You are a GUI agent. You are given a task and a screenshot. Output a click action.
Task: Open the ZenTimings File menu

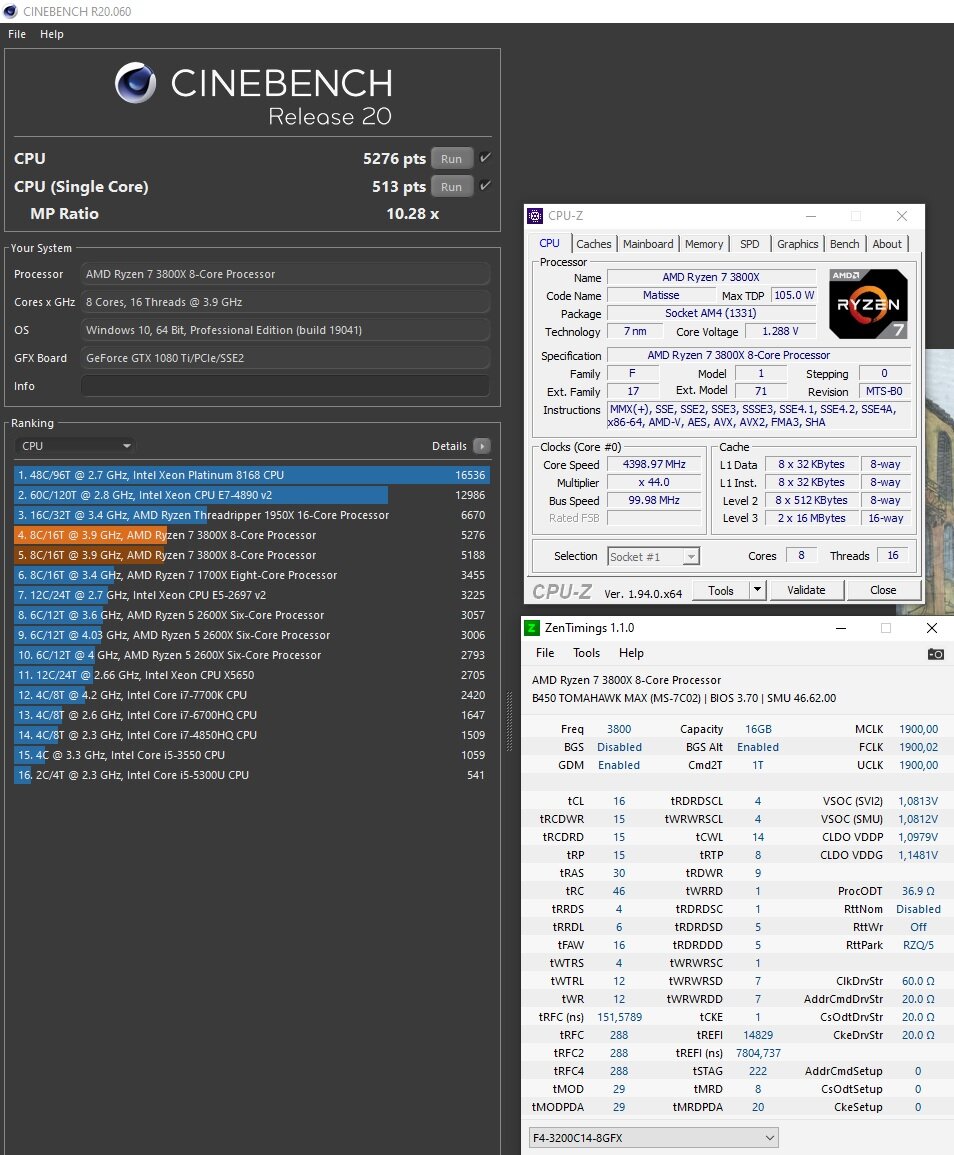pos(545,653)
